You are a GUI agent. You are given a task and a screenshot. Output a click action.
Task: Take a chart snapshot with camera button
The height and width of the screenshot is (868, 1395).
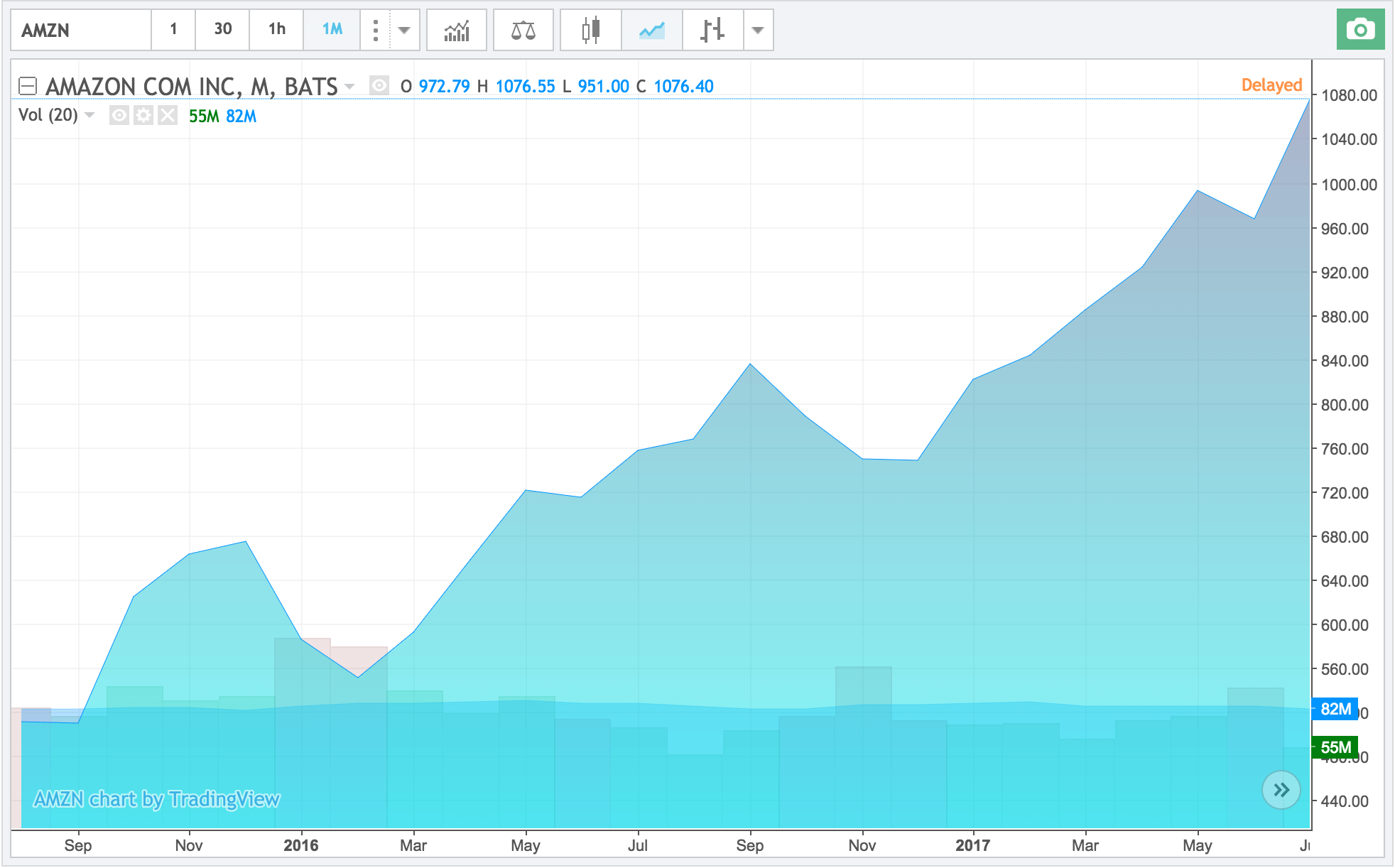pyautogui.click(x=1360, y=30)
